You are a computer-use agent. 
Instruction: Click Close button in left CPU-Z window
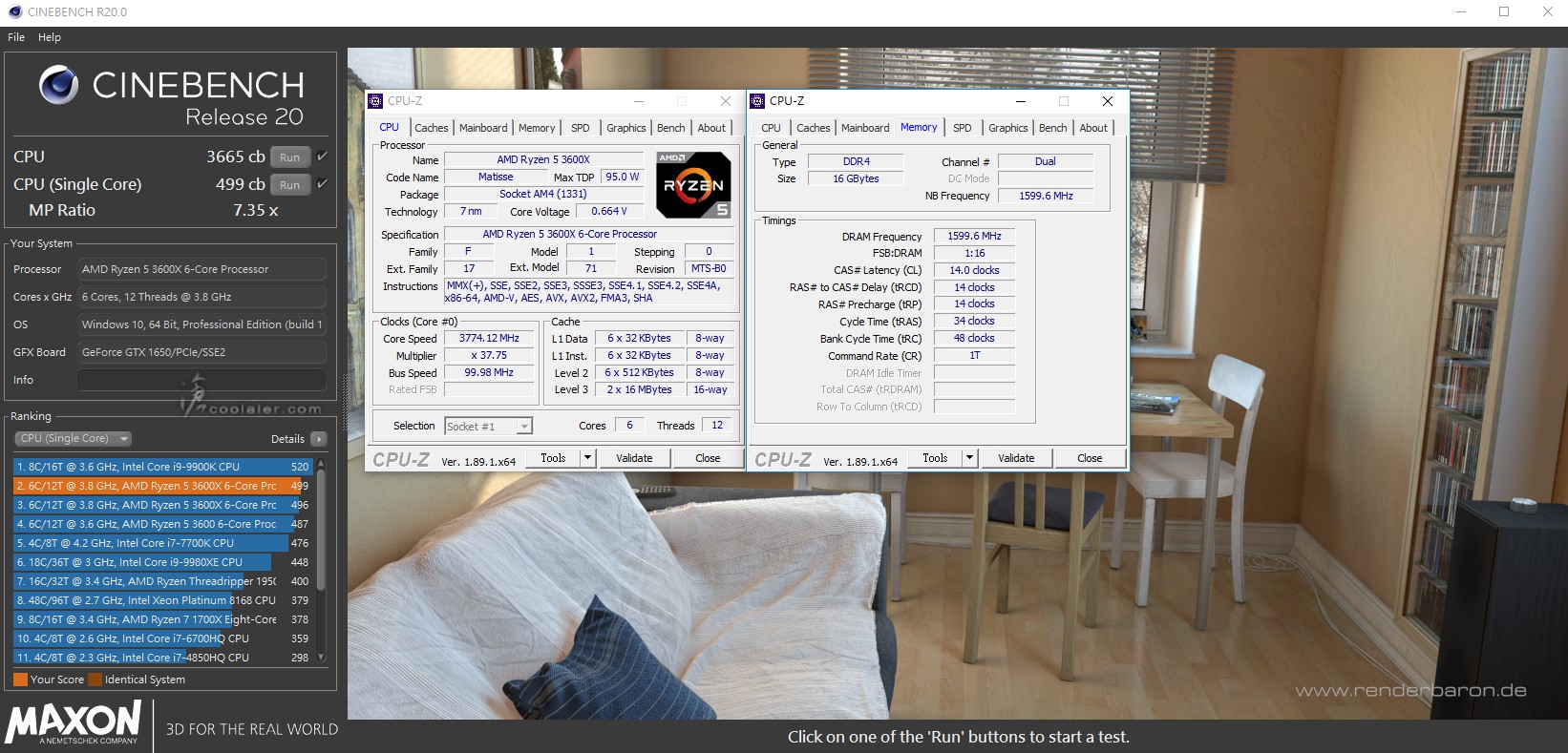coord(708,458)
